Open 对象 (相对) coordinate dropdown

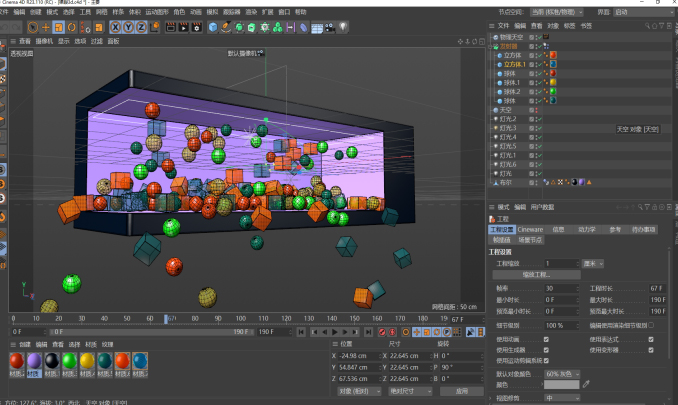point(359,391)
